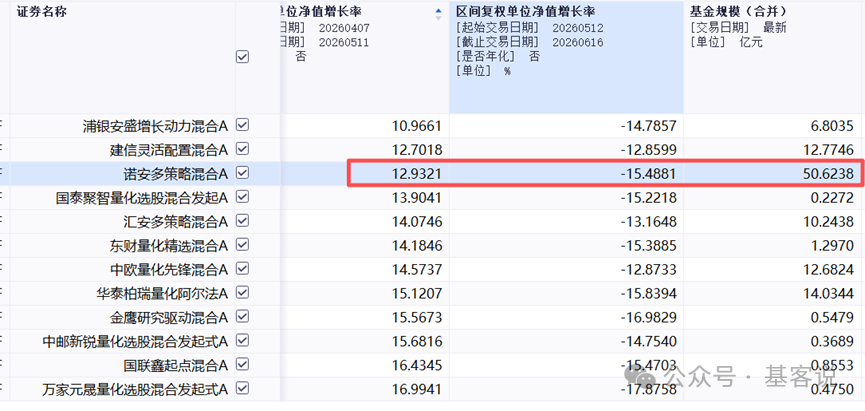Select 证券名称 column header

[x=42, y=12]
